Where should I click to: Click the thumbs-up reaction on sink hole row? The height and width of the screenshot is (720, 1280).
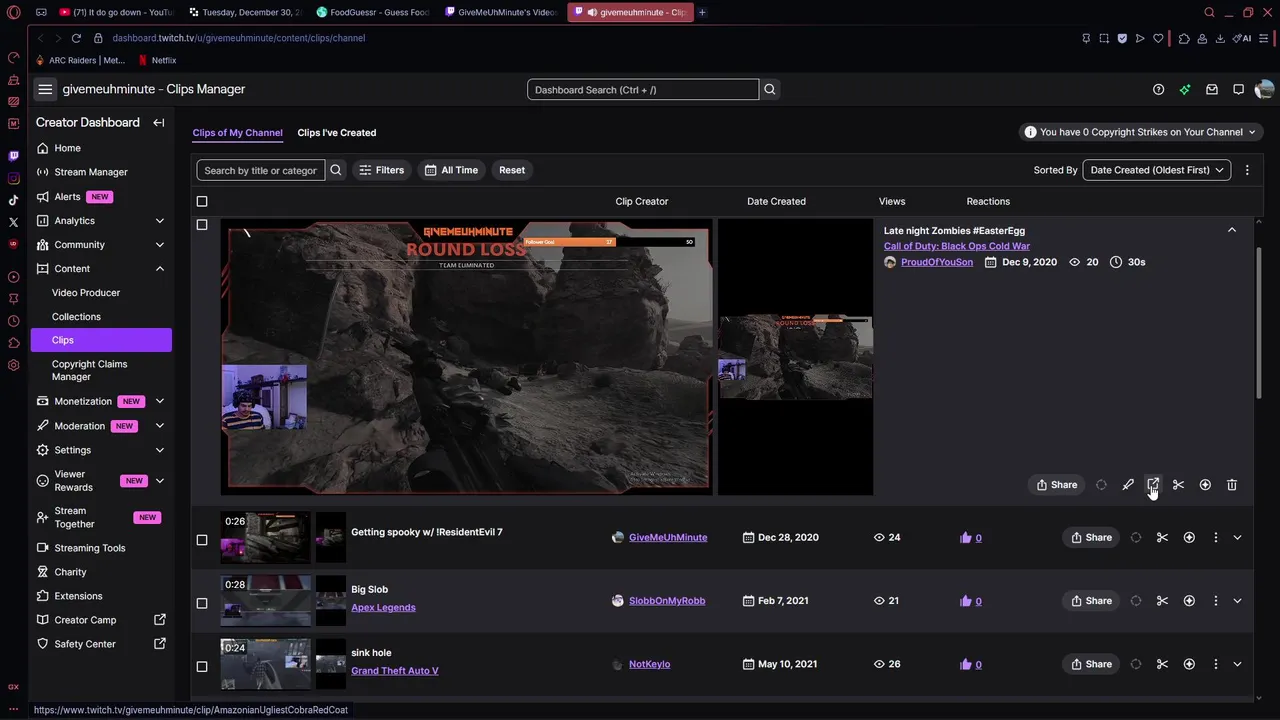[x=966, y=664]
